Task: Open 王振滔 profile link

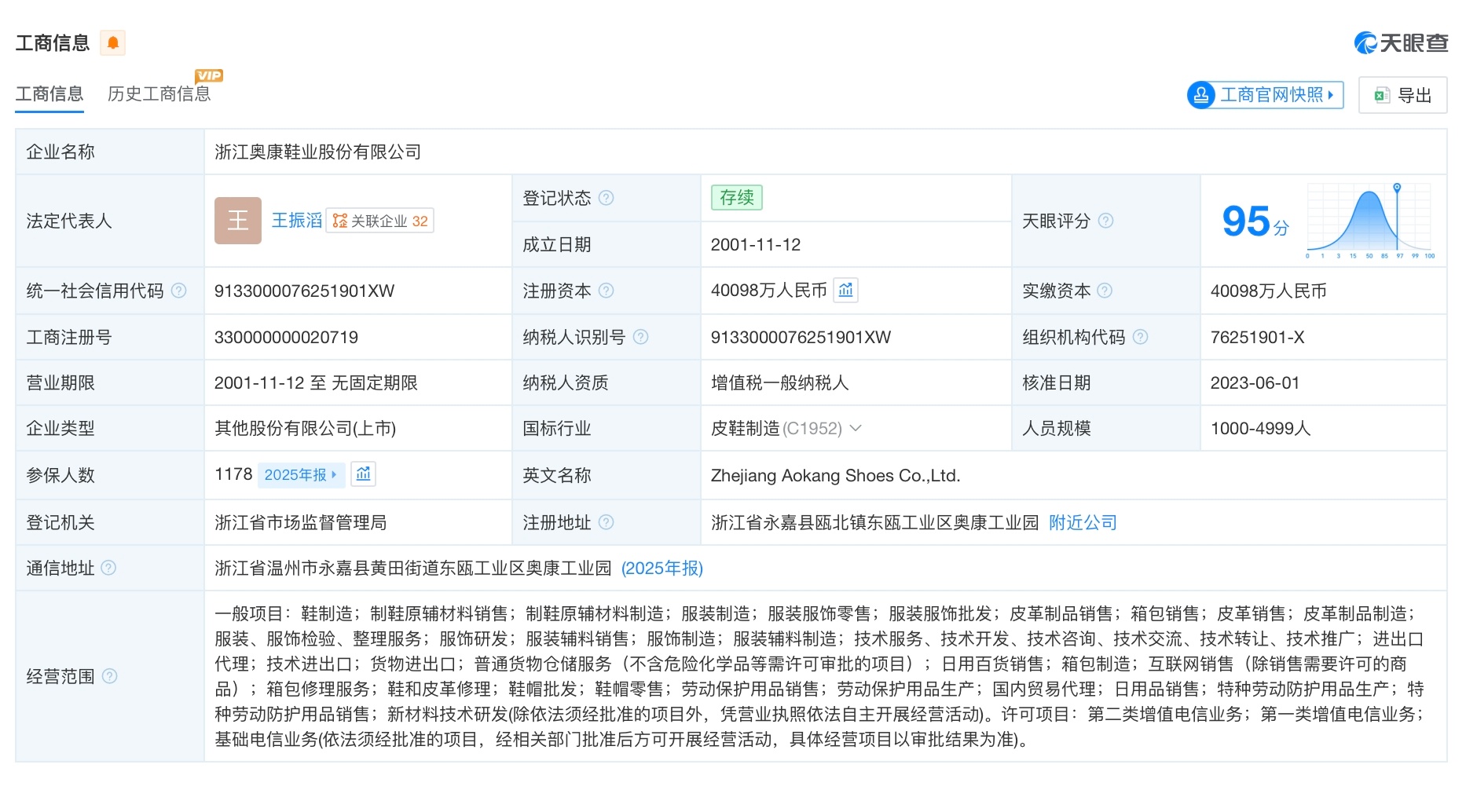Action: point(297,221)
